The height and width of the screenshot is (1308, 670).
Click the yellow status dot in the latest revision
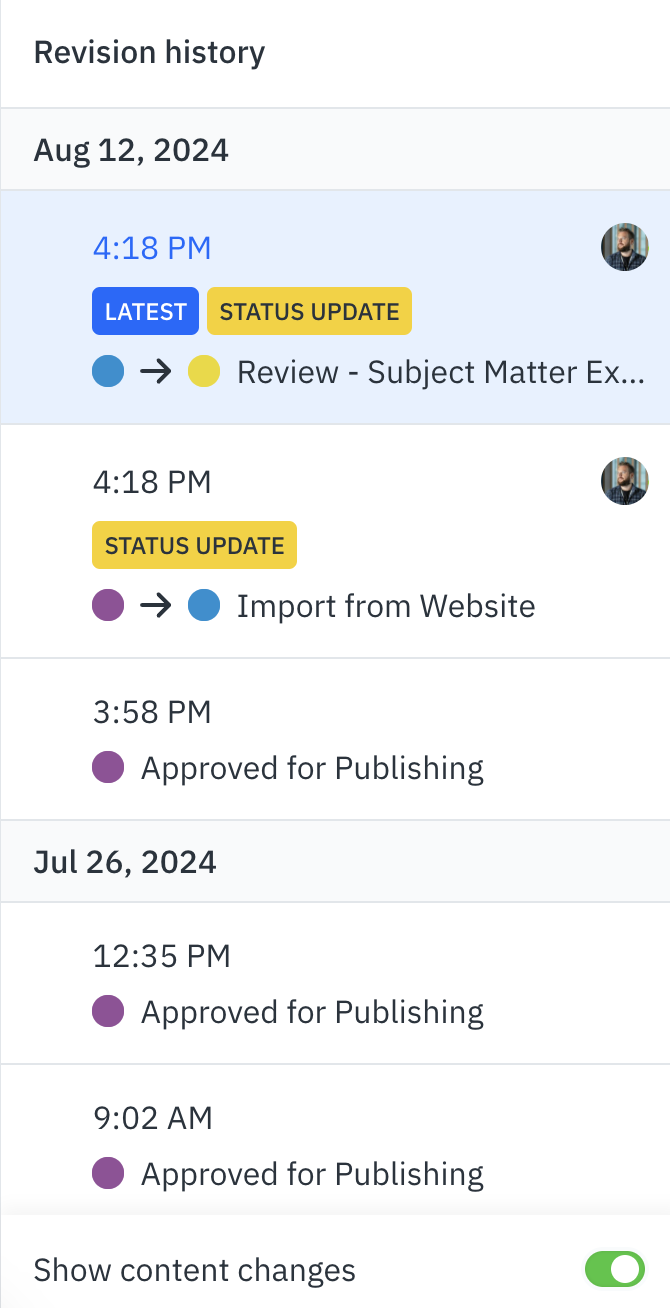click(205, 369)
